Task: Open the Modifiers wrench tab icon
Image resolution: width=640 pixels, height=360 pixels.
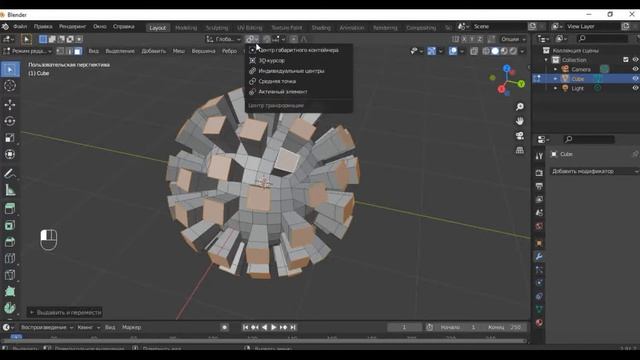Action: (x=539, y=256)
